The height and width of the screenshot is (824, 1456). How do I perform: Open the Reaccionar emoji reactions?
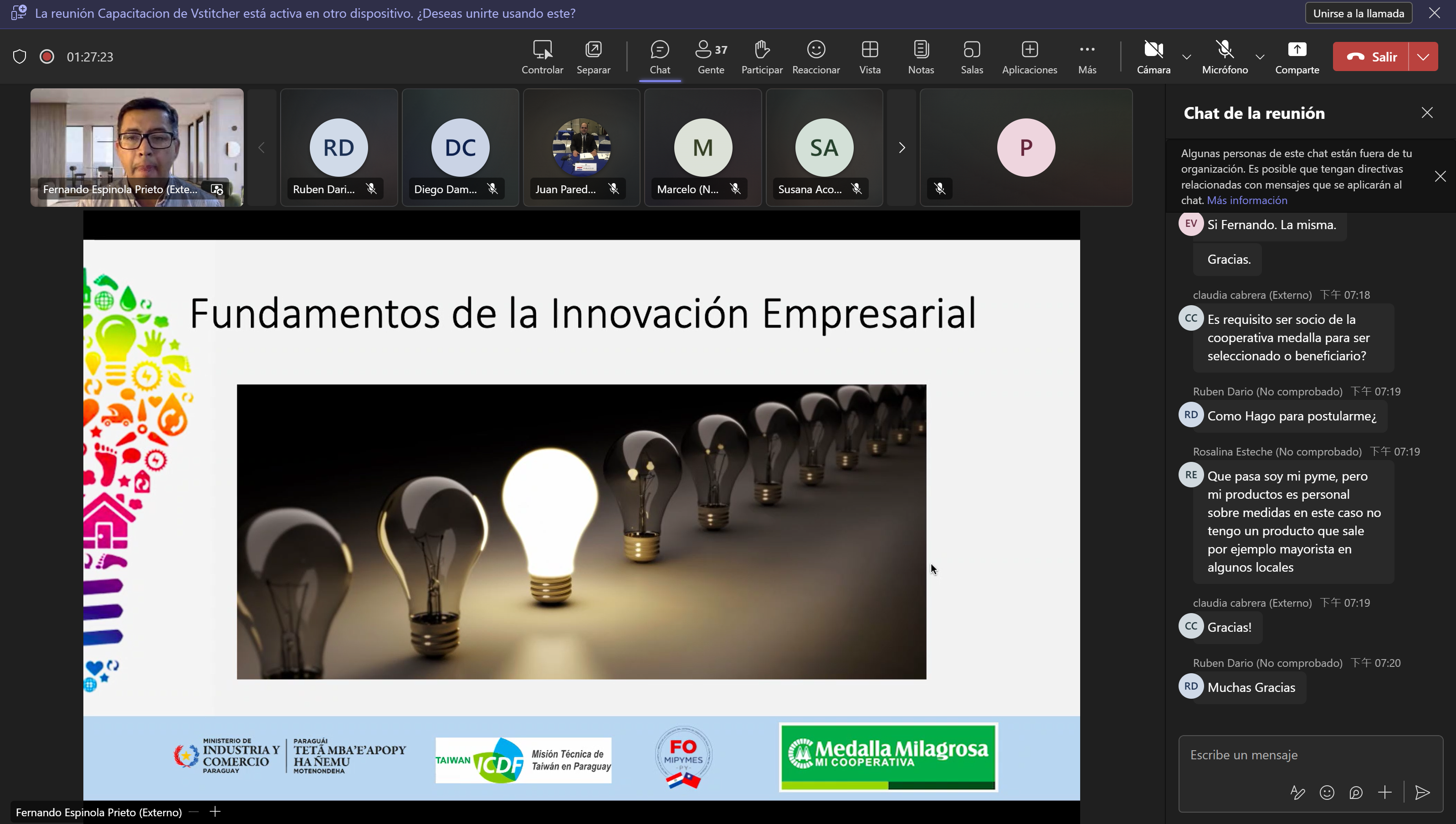pyautogui.click(x=816, y=57)
